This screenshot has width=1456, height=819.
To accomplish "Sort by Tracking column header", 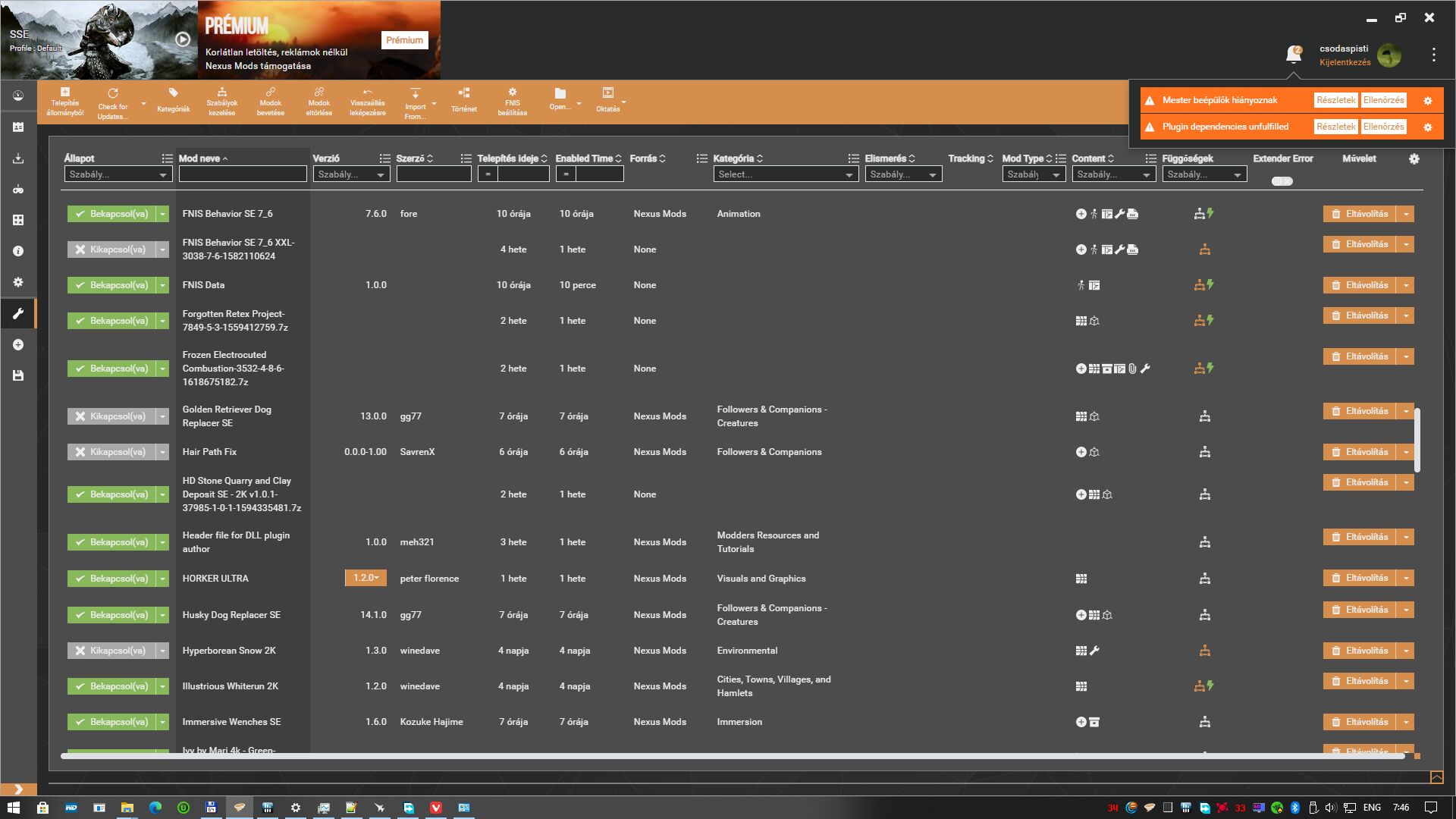I will tap(971, 158).
